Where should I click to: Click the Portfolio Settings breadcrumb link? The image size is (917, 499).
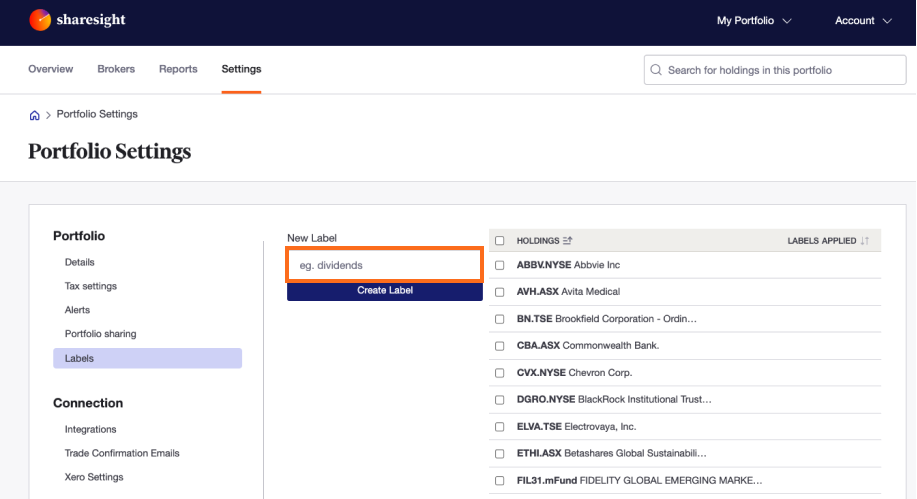[97, 114]
